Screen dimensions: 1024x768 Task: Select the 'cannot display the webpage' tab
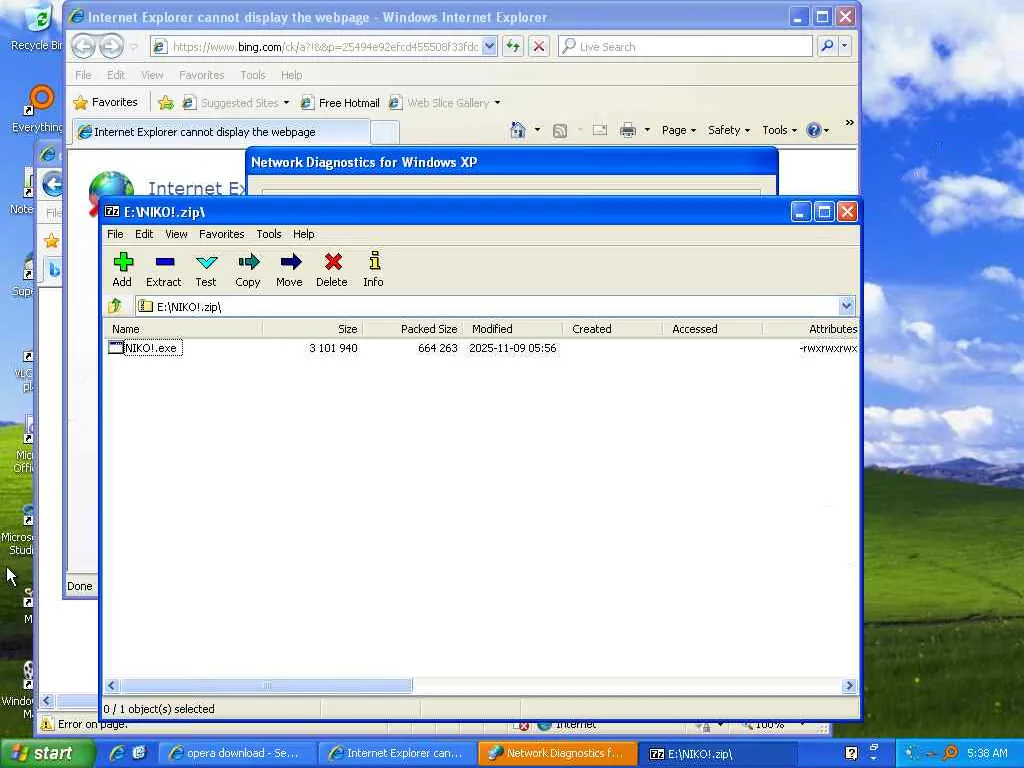click(x=221, y=132)
